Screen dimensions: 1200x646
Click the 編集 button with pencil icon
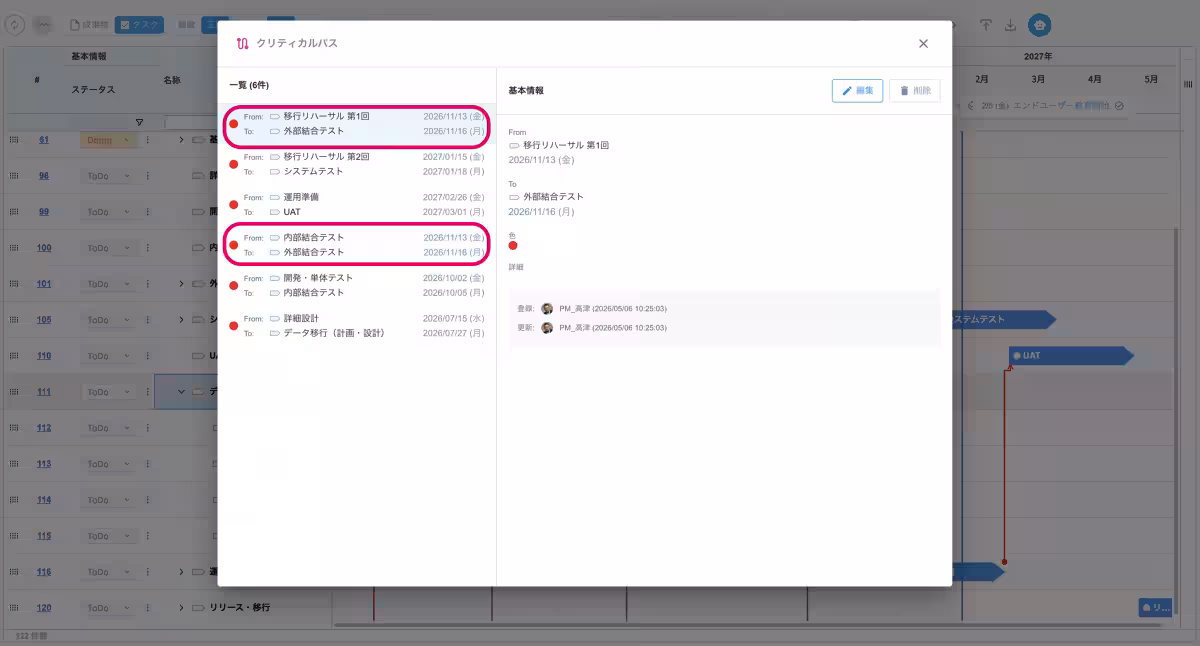(857, 90)
